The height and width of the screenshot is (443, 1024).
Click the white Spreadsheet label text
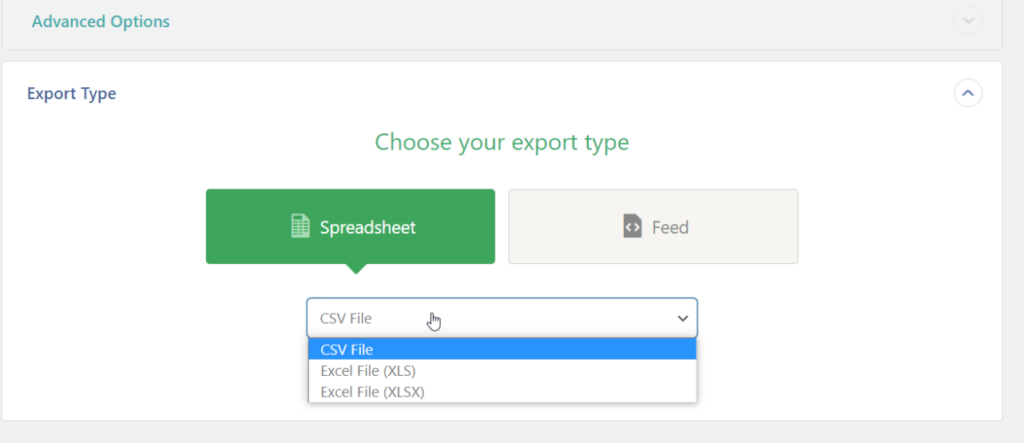368,227
